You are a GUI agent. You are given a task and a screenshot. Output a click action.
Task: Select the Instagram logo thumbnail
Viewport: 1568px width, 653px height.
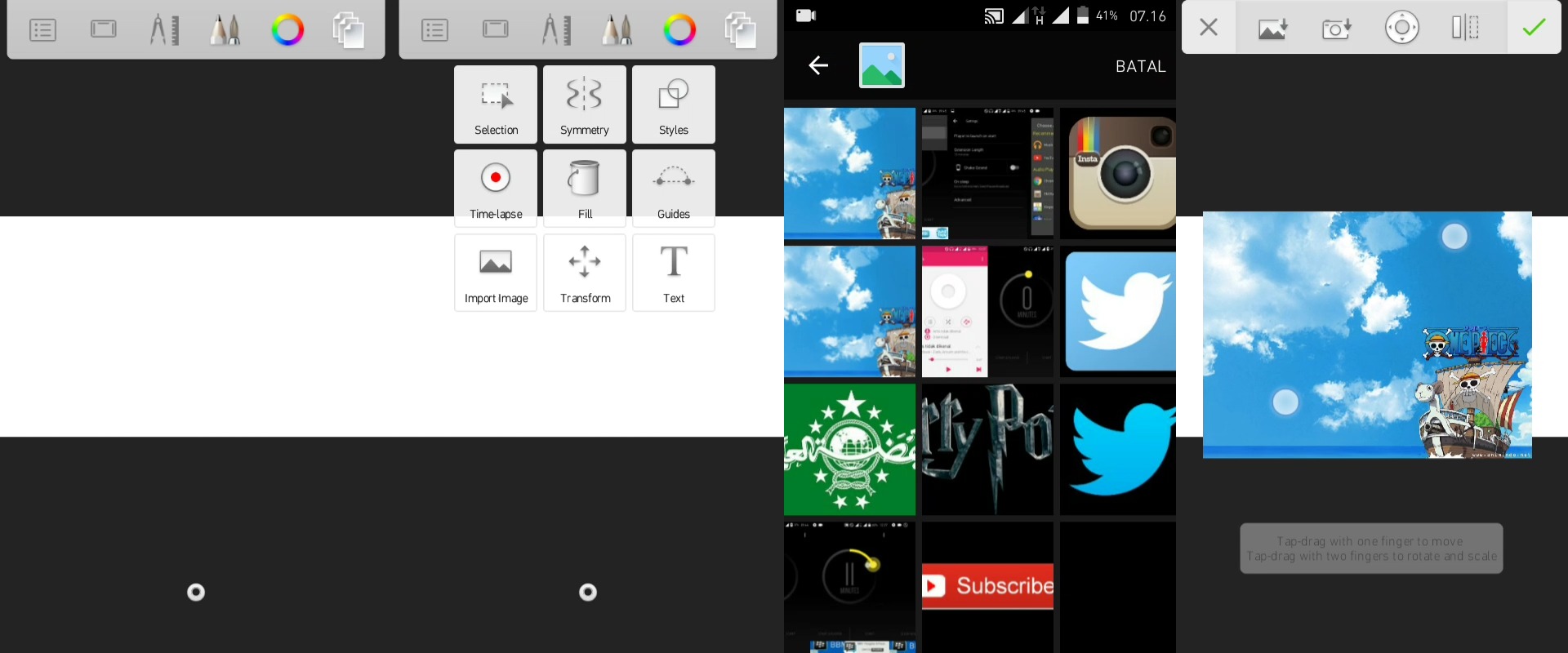(1118, 173)
